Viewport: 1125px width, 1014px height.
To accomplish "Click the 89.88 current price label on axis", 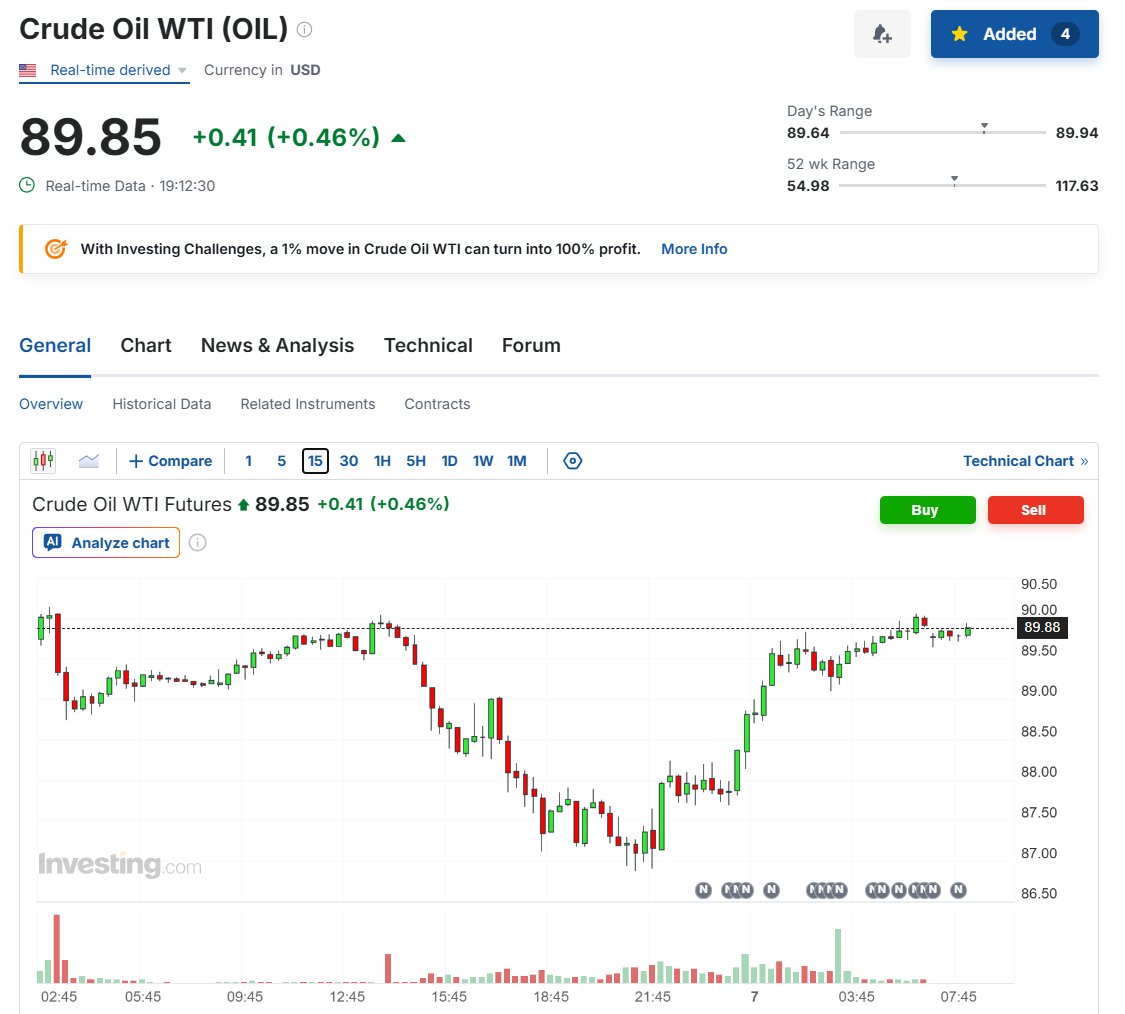I will pos(1042,627).
